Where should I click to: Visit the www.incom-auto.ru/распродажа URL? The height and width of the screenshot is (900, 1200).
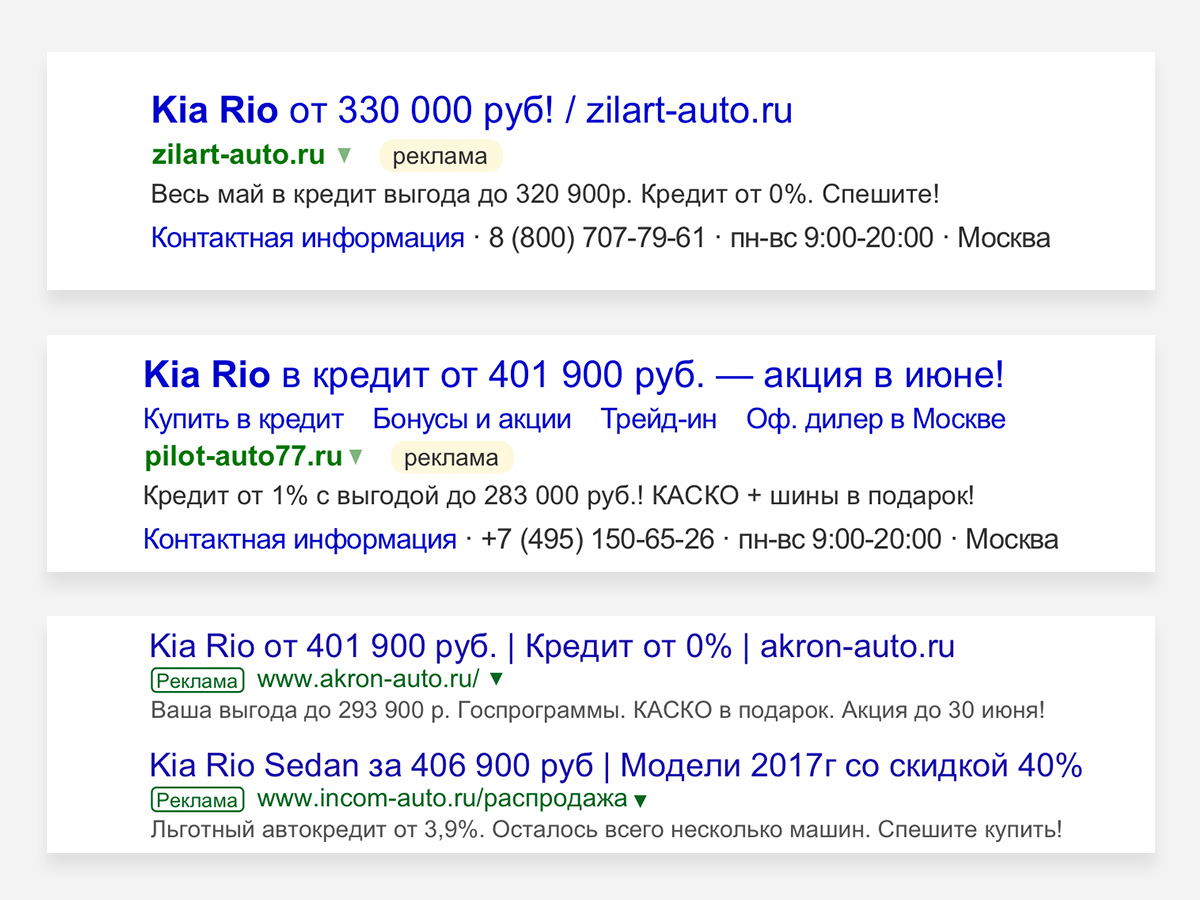pyautogui.click(x=443, y=800)
